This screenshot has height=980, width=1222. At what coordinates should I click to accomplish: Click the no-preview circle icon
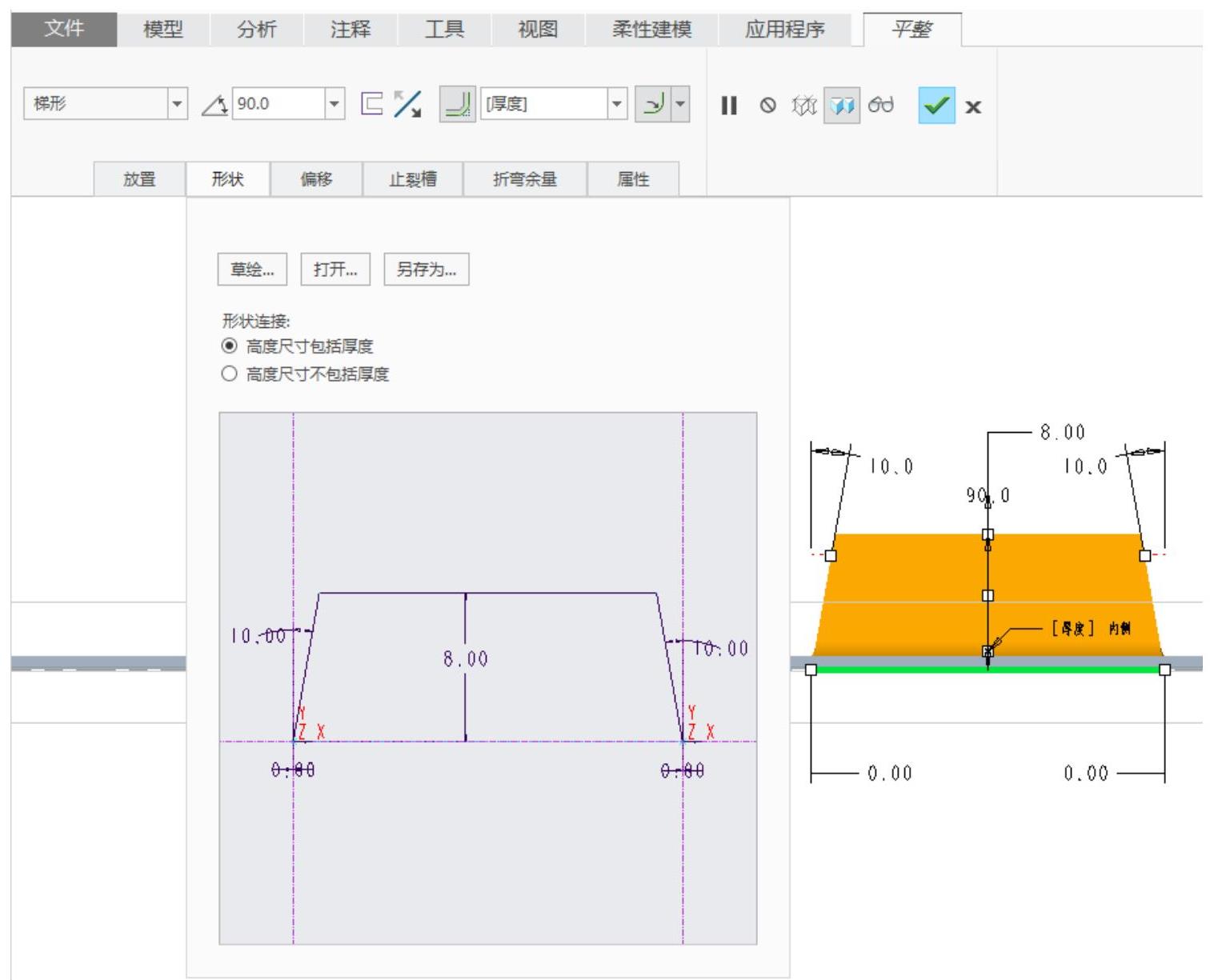click(x=767, y=106)
